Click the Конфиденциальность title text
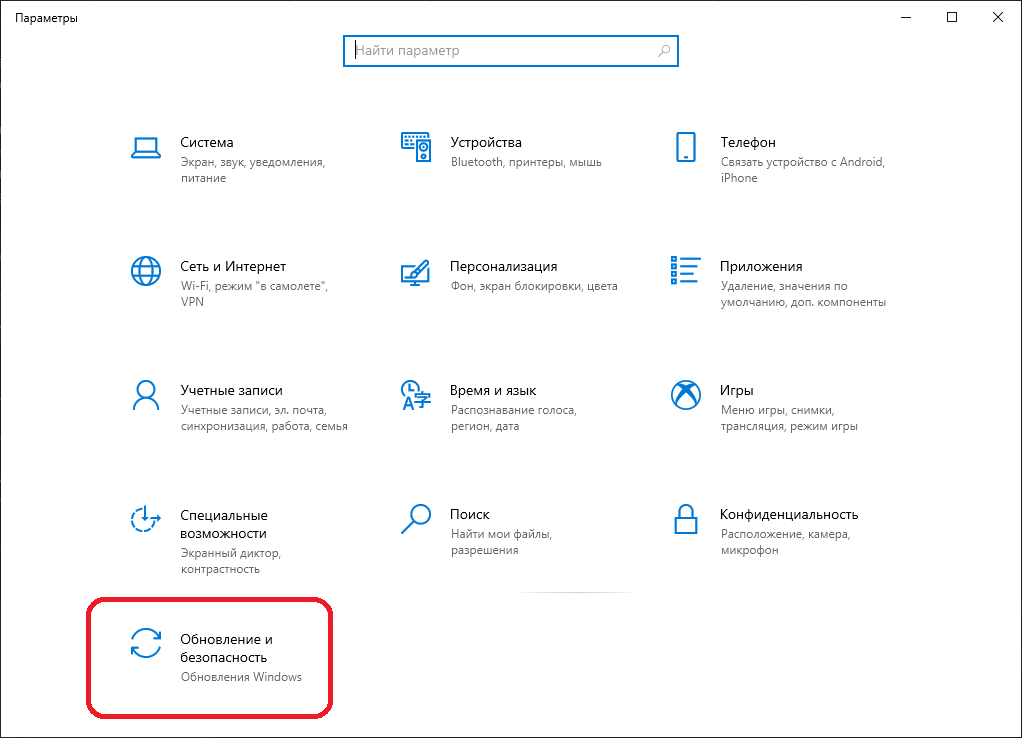The height and width of the screenshot is (738, 1022). pos(788,515)
